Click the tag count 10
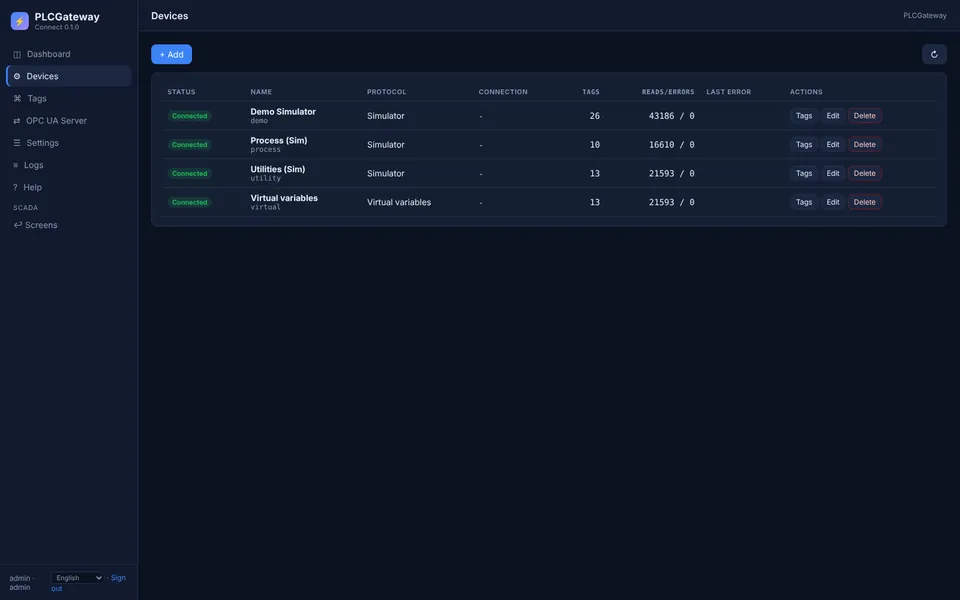This screenshot has width=960, height=600. click(x=594, y=144)
